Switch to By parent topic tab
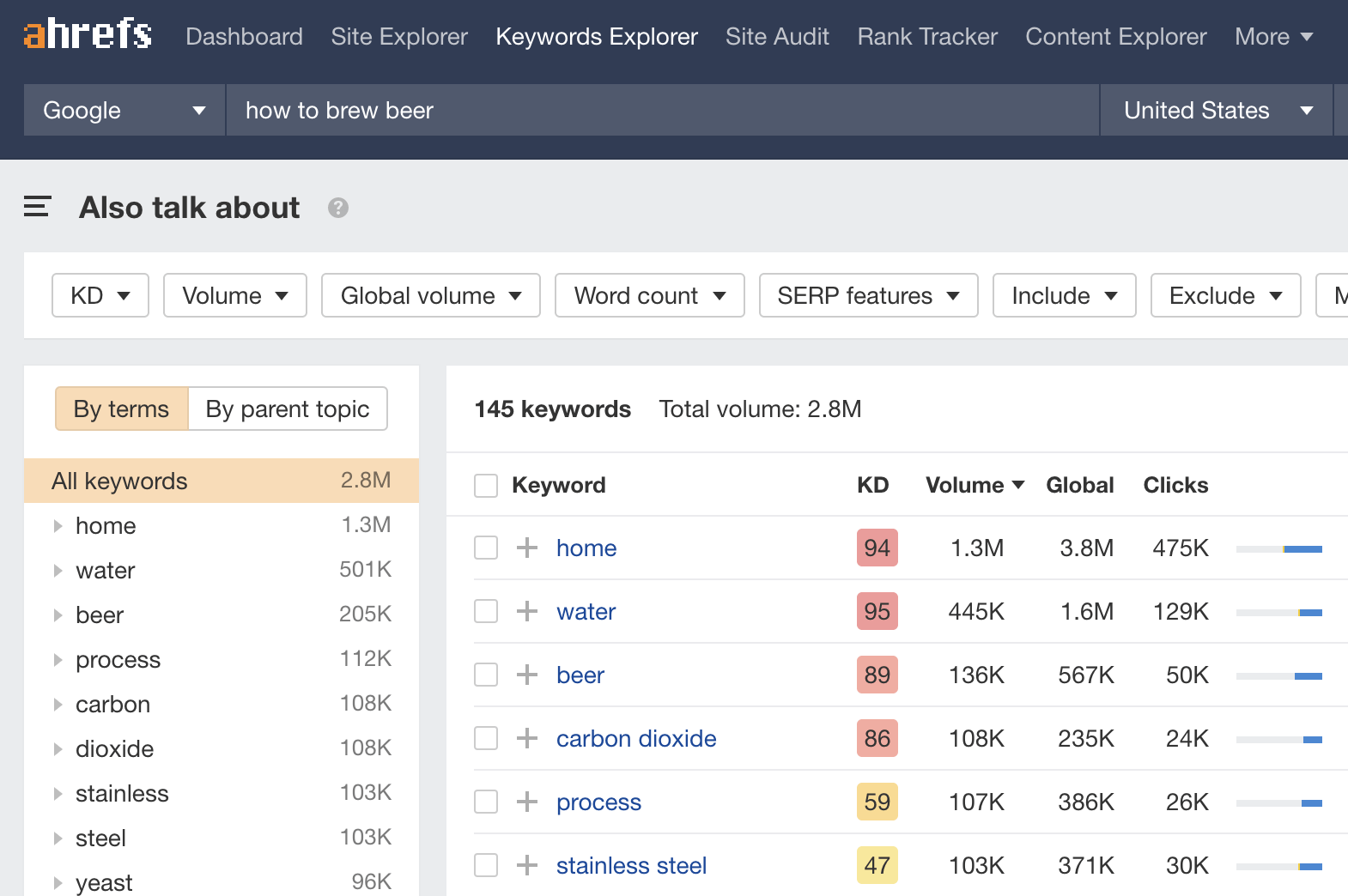This screenshot has width=1348, height=896. (288, 409)
